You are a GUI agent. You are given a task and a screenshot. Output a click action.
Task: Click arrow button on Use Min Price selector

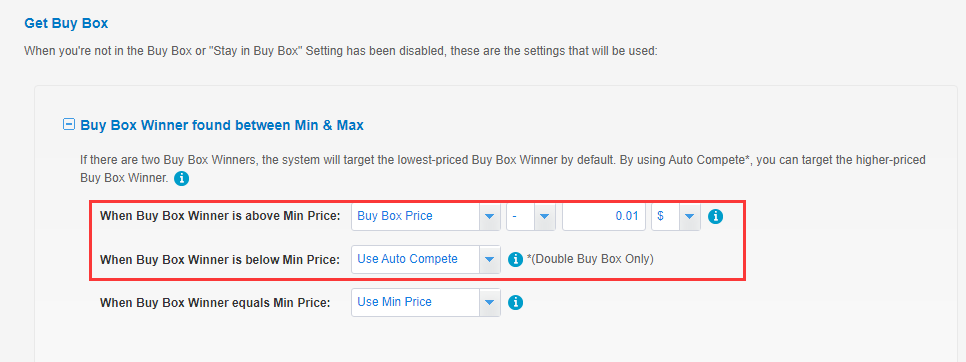[x=490, y=303]
